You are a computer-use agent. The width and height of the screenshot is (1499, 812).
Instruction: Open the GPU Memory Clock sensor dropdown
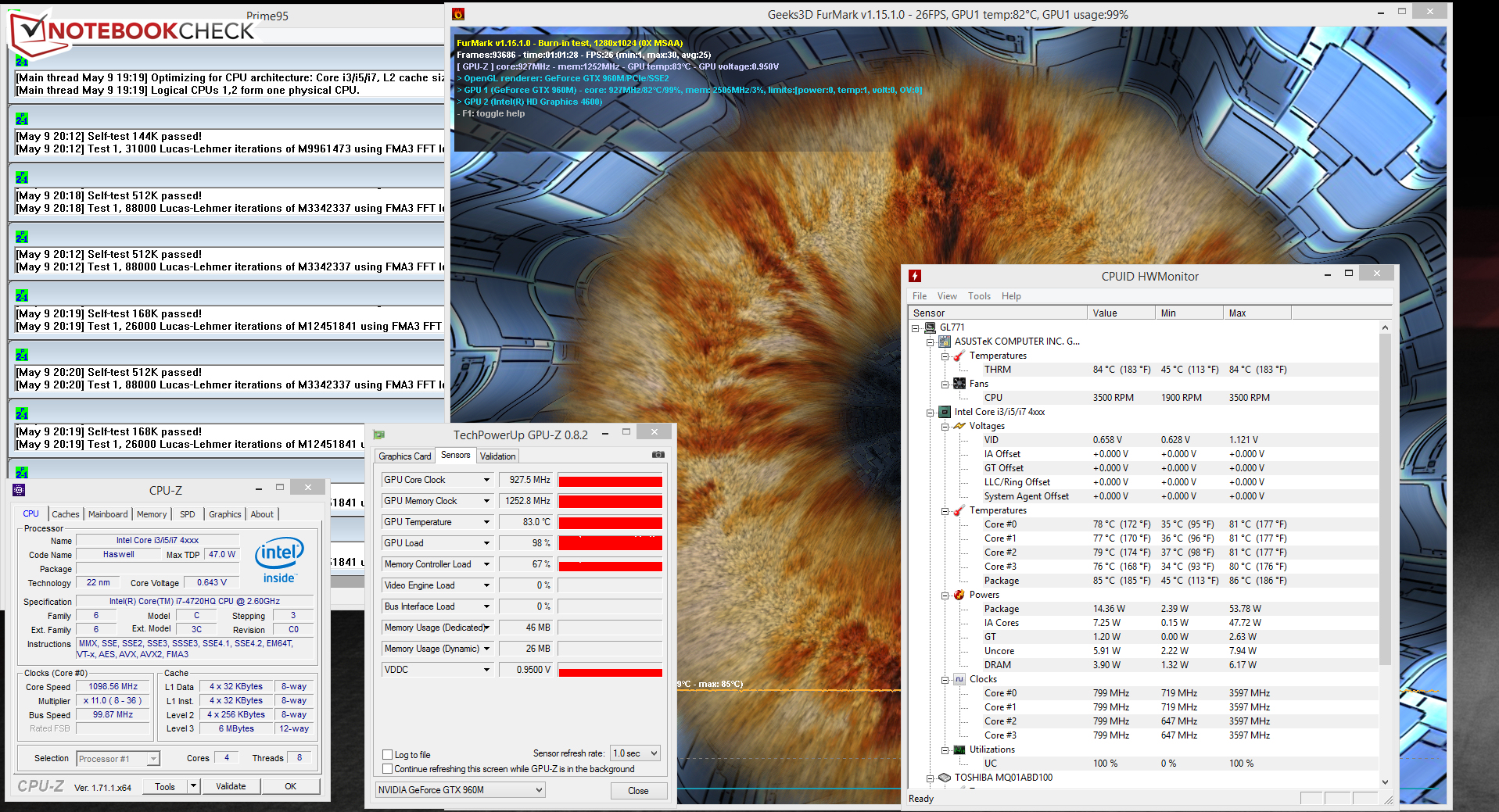click(486, 501)
